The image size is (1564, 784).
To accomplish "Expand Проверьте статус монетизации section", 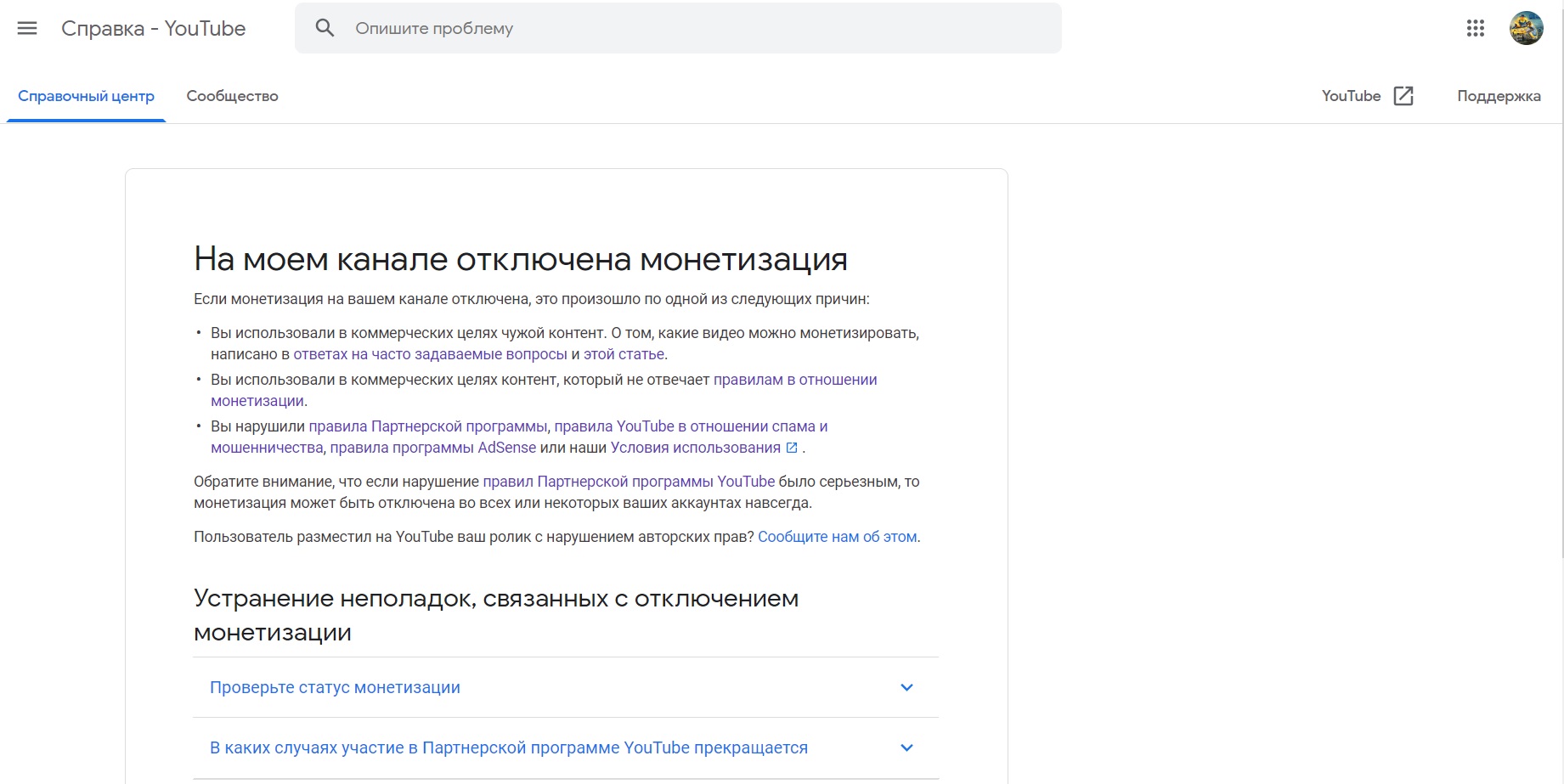I will click(x=335, y=687).
